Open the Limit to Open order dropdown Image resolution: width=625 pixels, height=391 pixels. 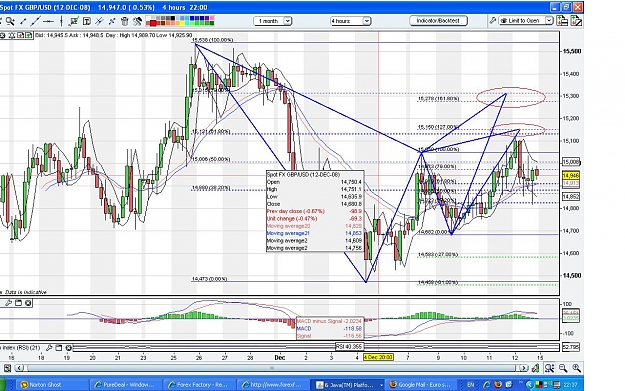point(526,20)
